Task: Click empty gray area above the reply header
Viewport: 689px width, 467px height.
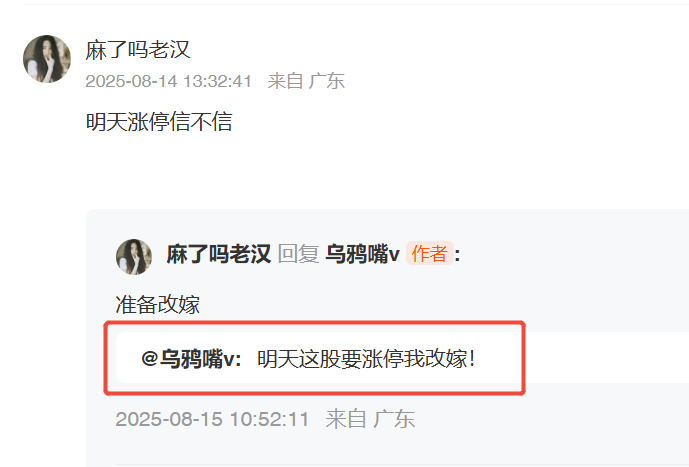Action: (x=387, y=224)
